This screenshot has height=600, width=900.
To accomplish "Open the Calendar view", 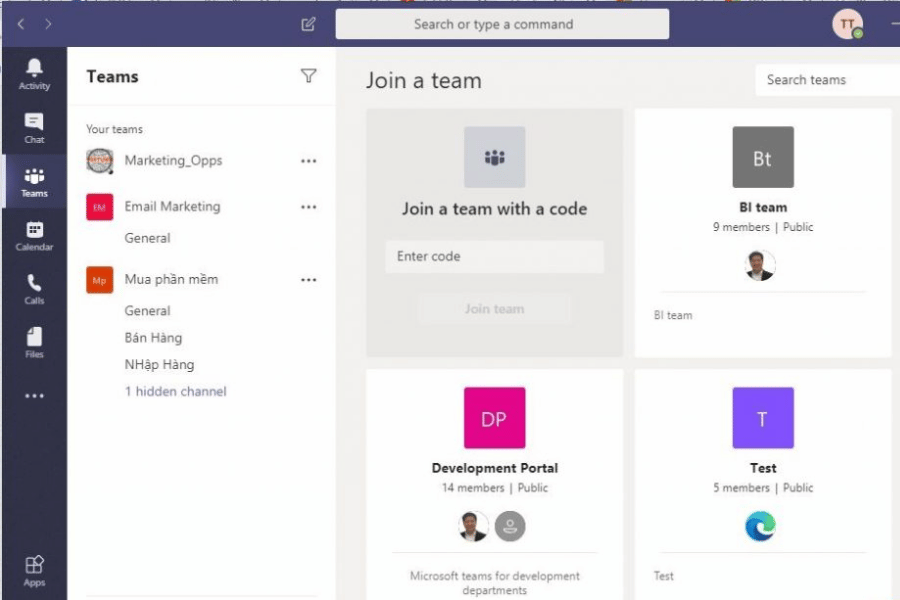I will pos(34,236).
